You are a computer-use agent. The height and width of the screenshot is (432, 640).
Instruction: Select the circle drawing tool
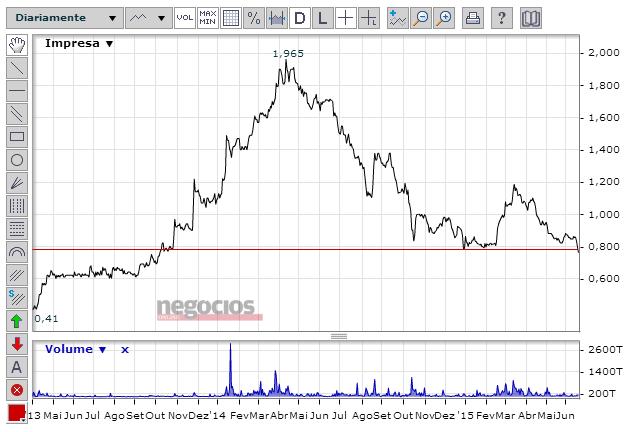[17, 160]
